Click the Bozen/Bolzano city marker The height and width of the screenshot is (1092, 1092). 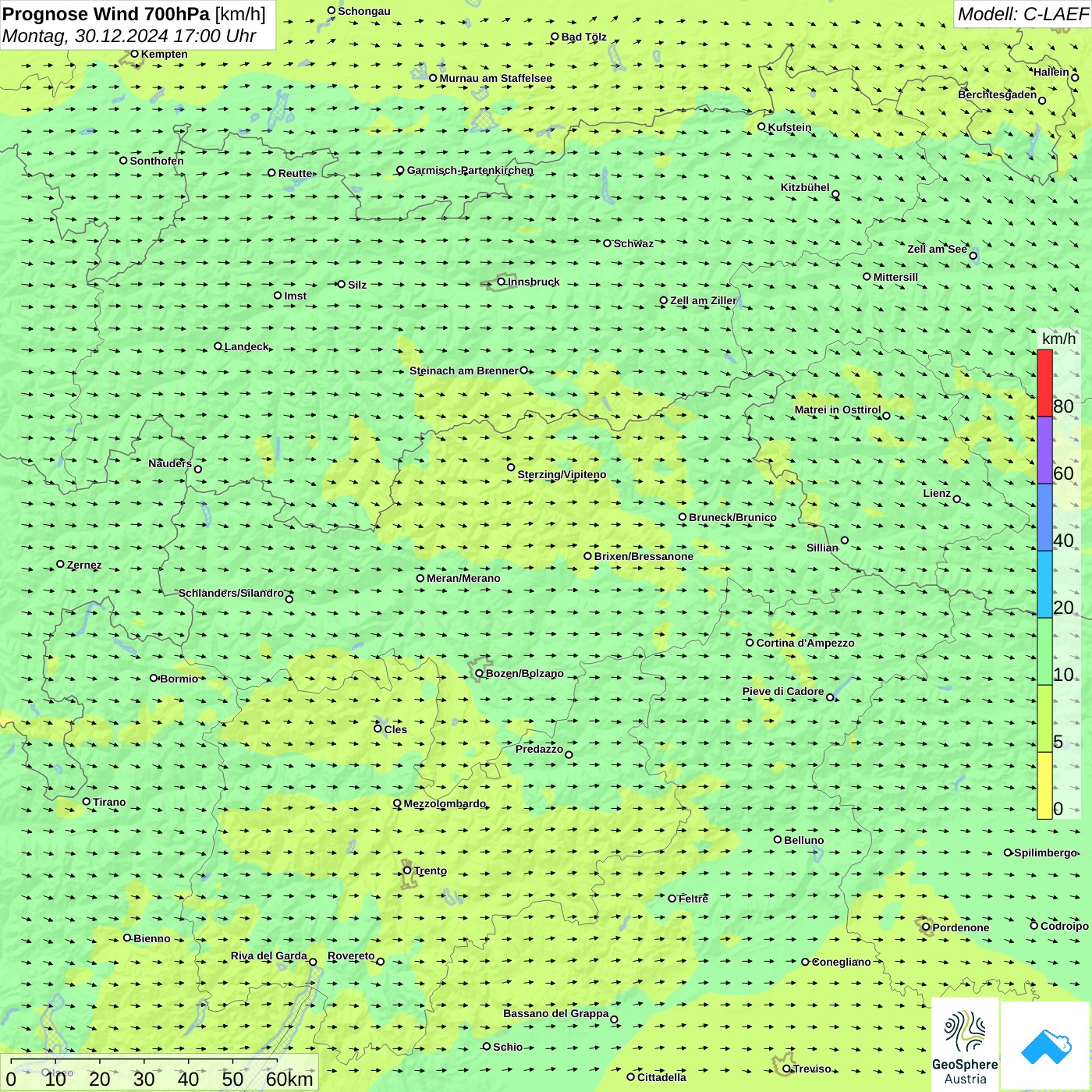point(480,673)
